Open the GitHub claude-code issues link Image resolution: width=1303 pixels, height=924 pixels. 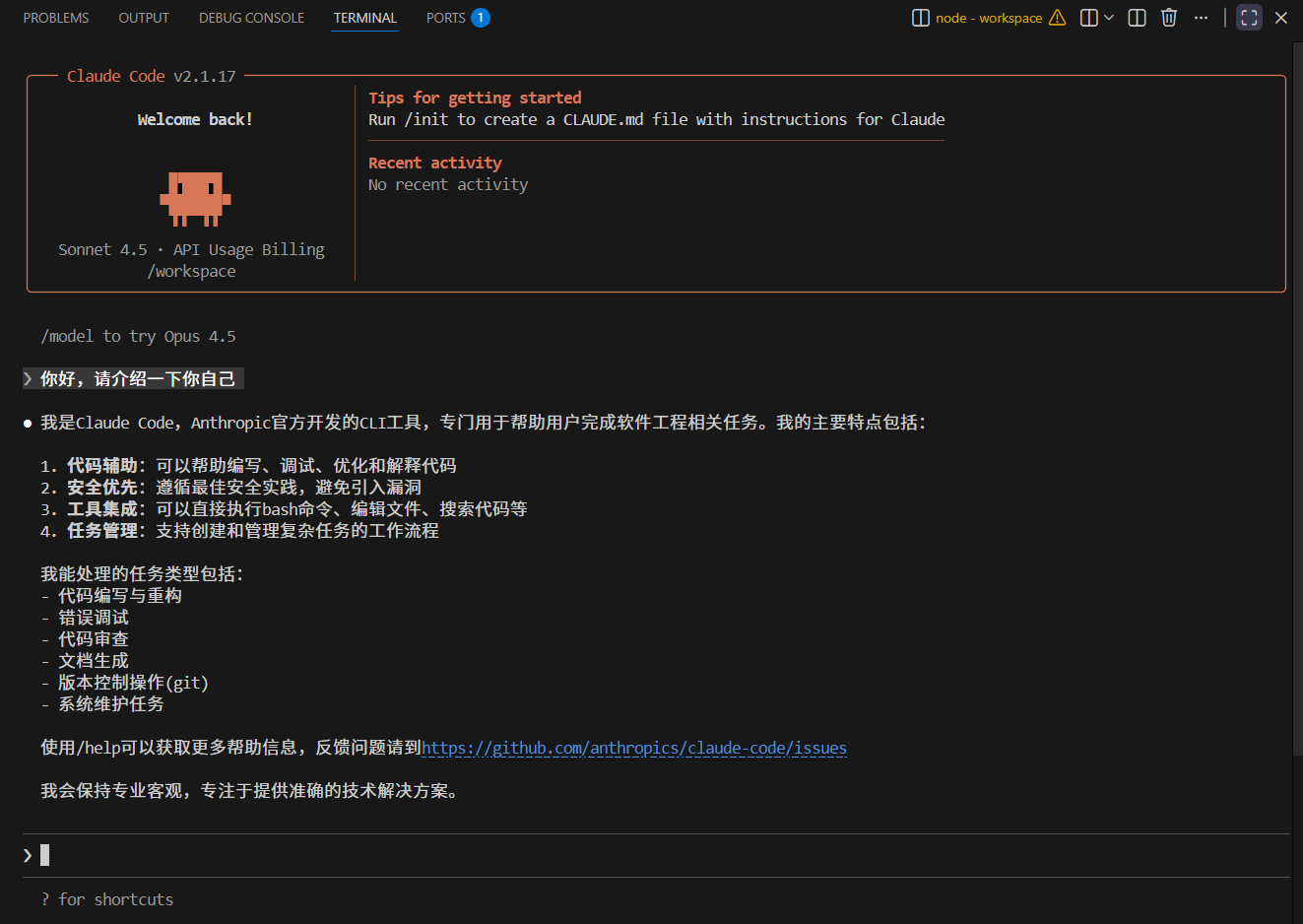click(634, 748)
